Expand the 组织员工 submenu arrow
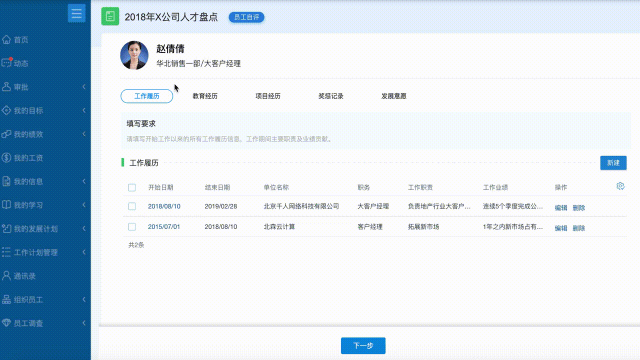The image size is (640, 360). (x=84, y=300)
